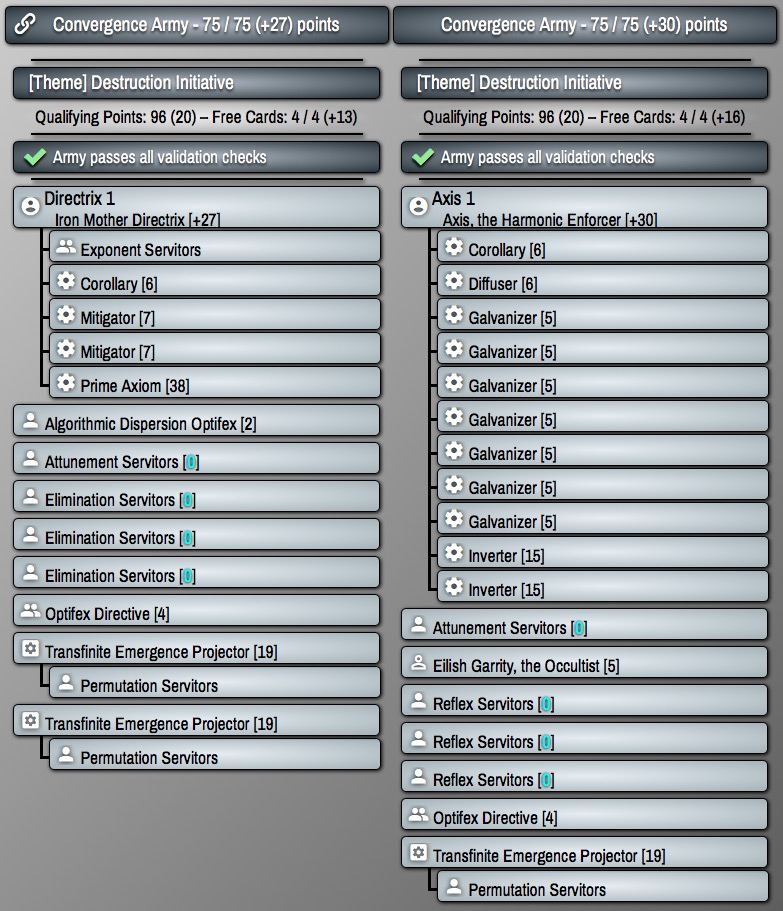
Task: Select right army Permutation Servitors entry
Action: (603, 887)
